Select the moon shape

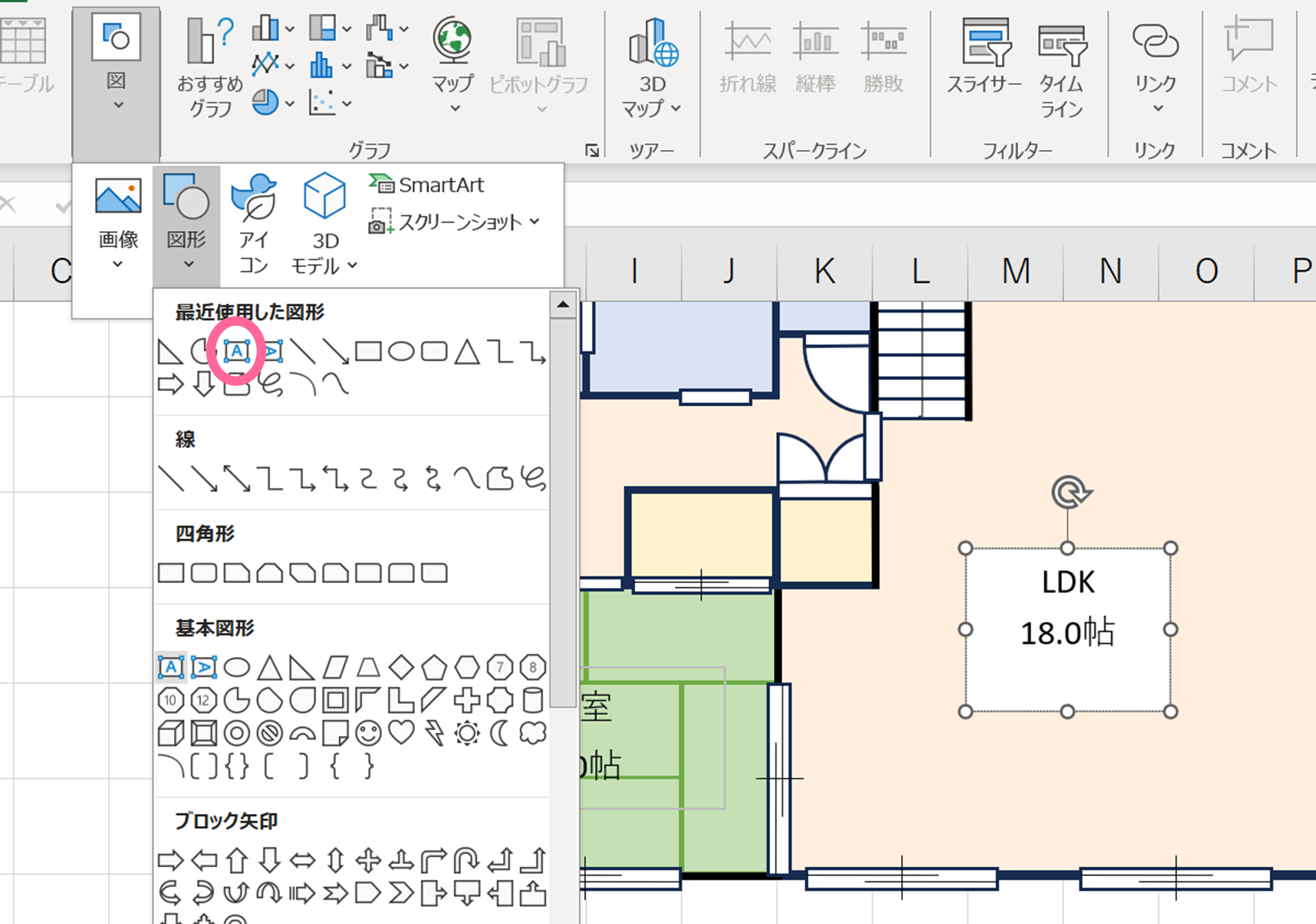[x=500, y=734]
